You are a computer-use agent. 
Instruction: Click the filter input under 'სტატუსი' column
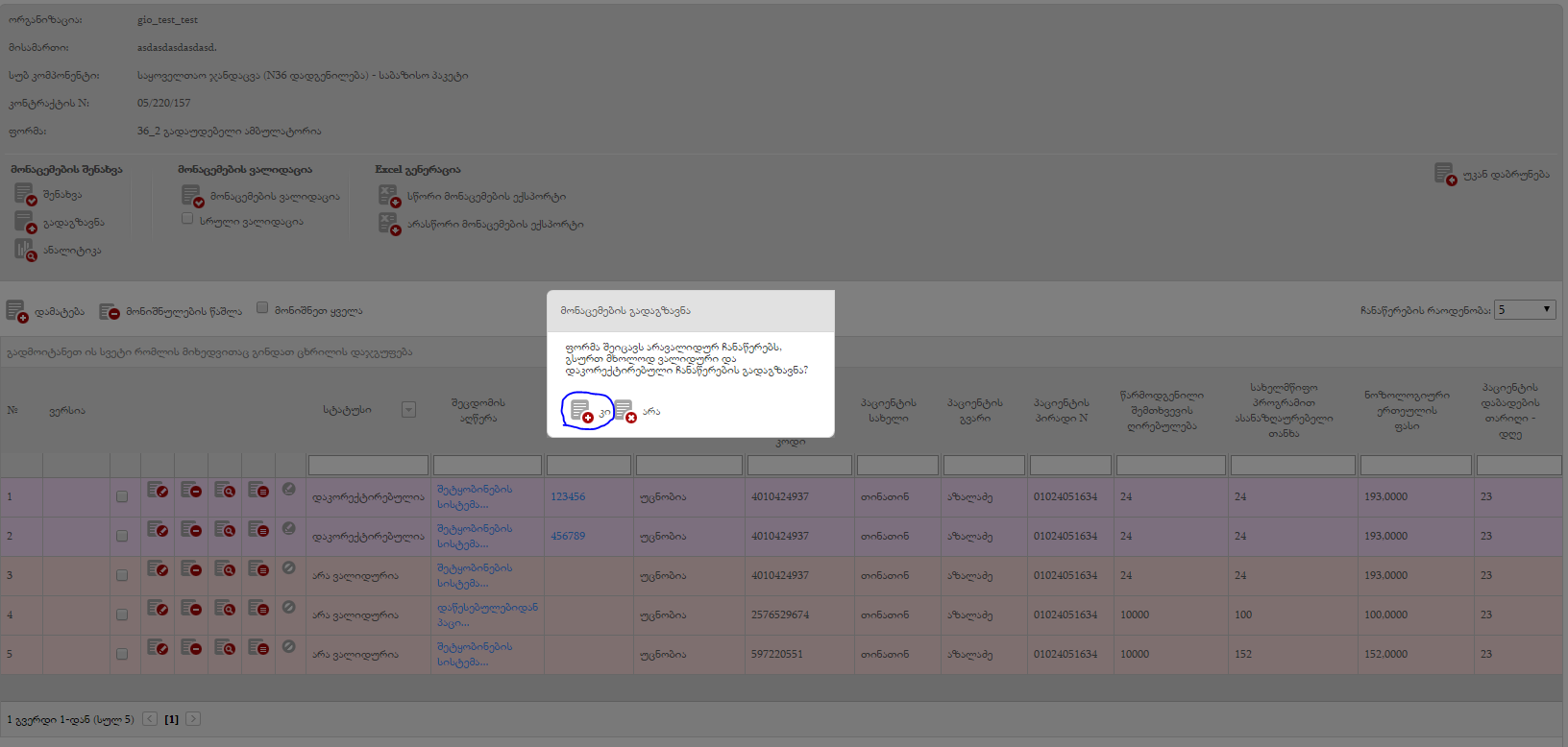click(368, 466)
